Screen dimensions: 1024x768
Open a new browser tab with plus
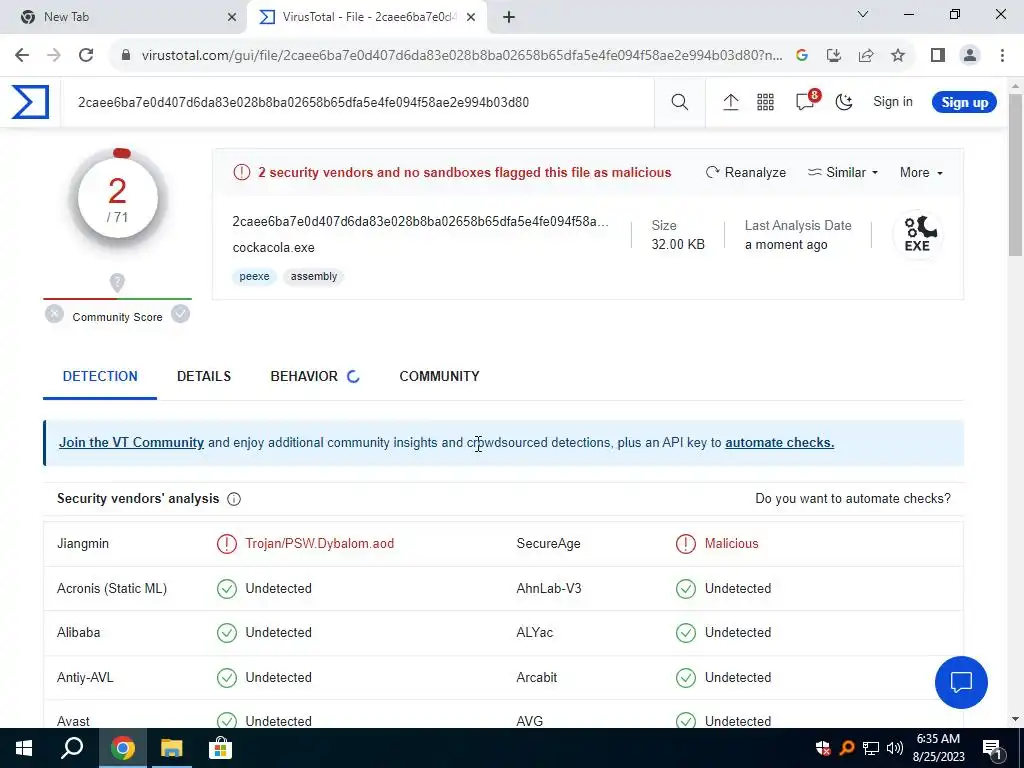(509, 17)
